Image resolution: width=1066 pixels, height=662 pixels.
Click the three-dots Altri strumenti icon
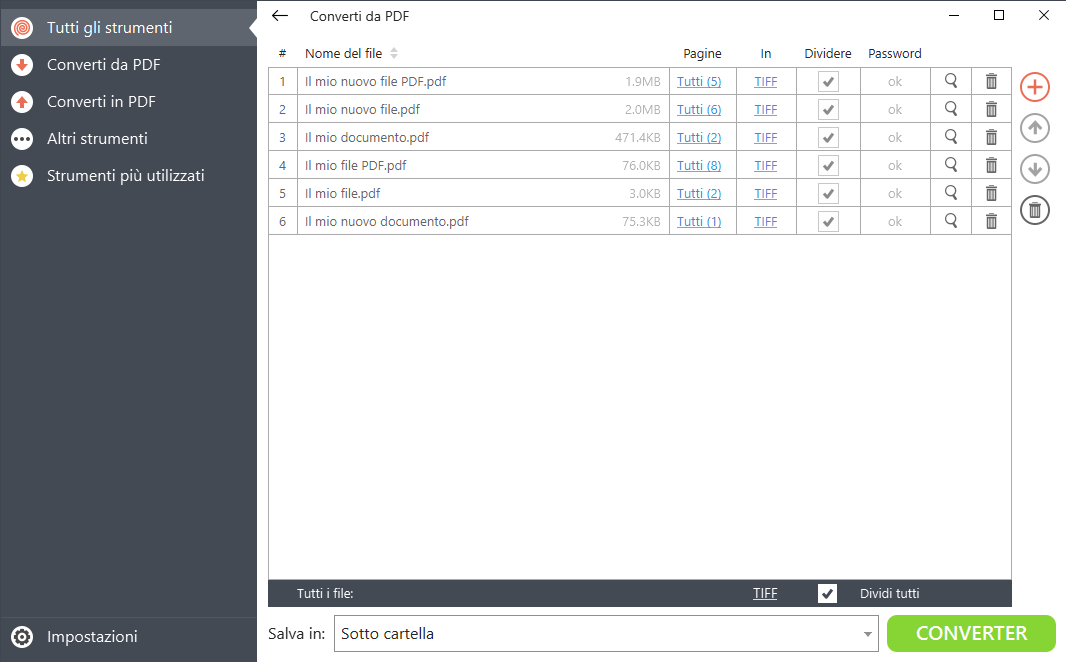click(22, 139)
